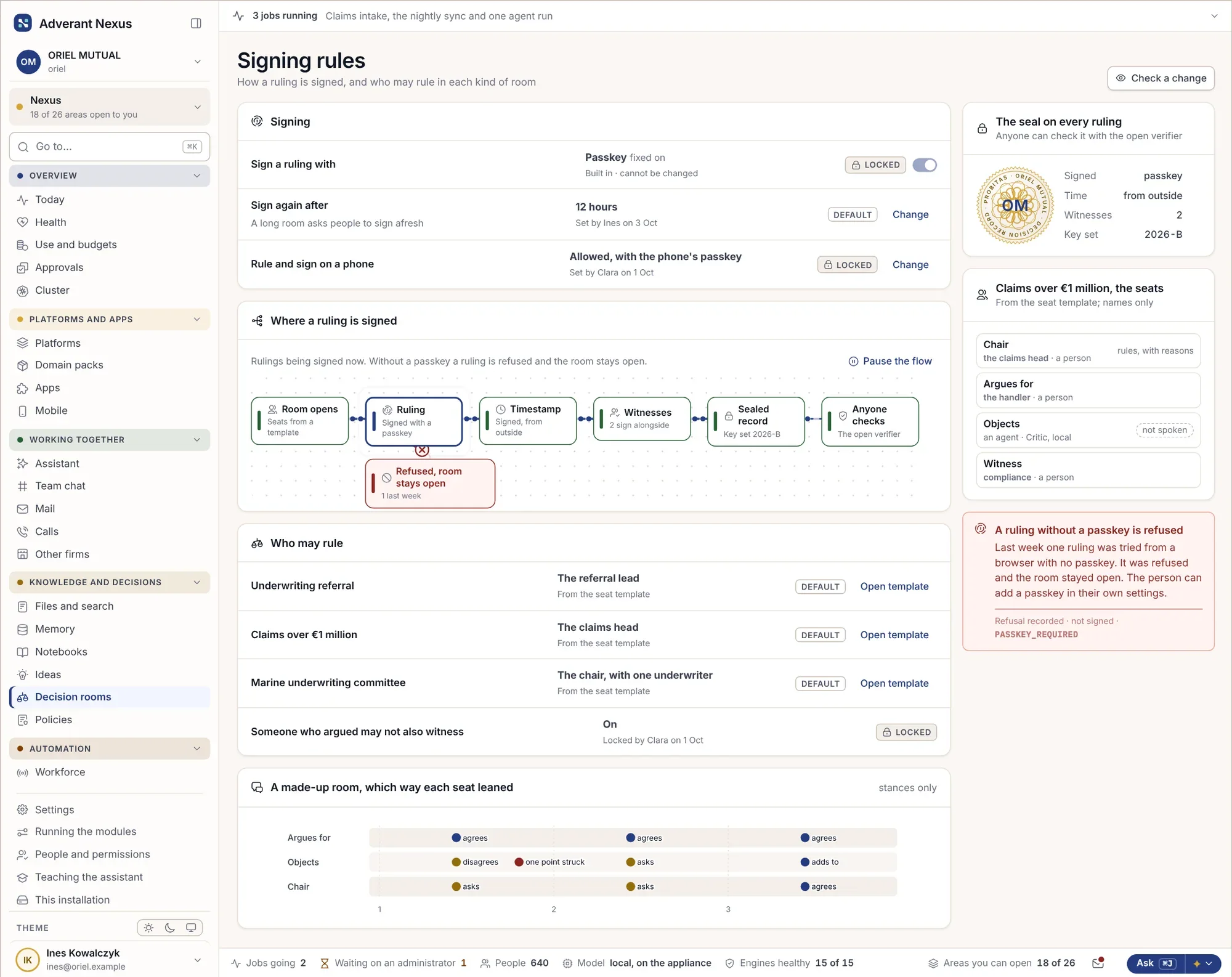This screenshot has width=1232, height=977.
Task: Open the Nexus areas dropdown
Action: point(110,107)
